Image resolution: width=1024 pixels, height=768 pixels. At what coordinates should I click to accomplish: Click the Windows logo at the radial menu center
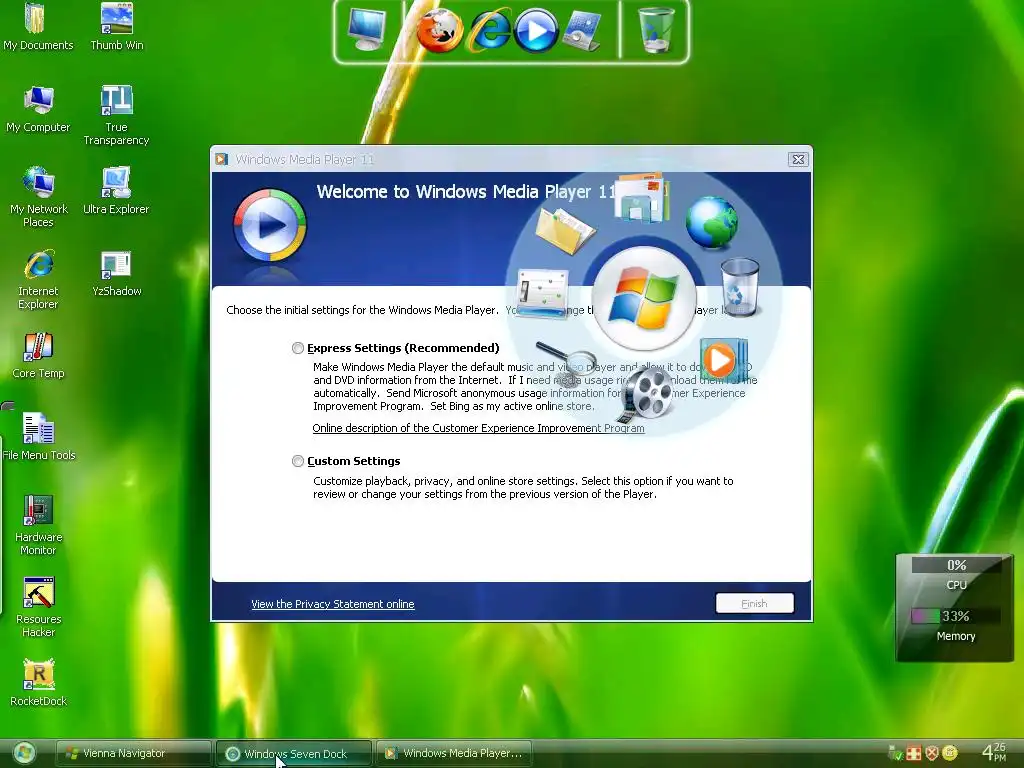click(644, 299)
